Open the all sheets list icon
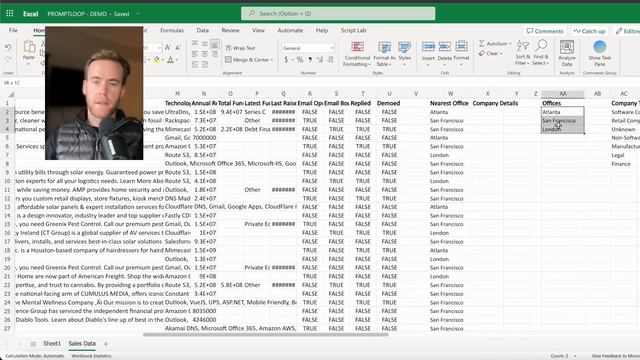This screenshot has height=360, width=640. point(33,344)
